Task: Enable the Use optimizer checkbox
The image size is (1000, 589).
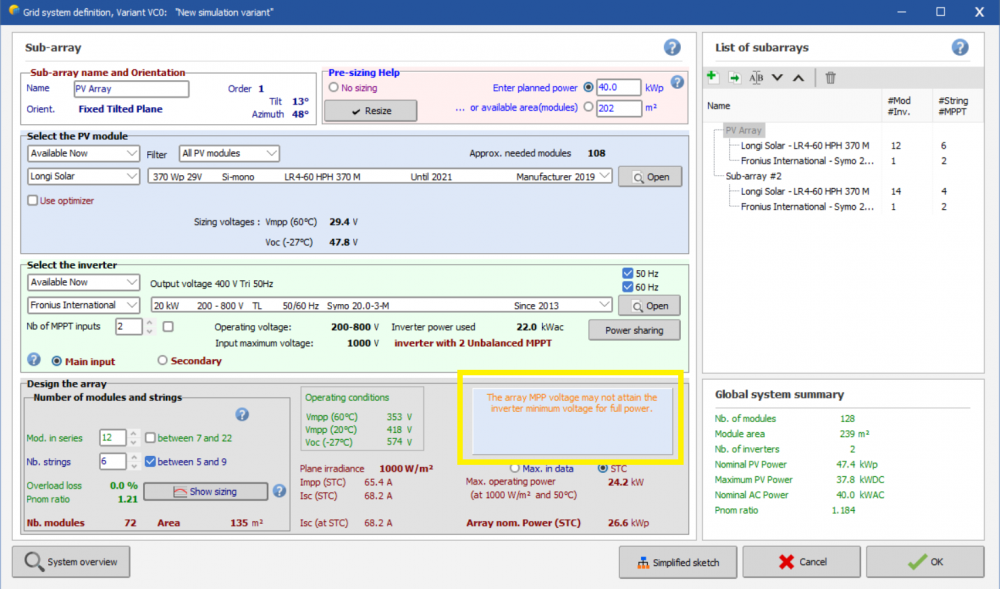Action: (x=33, y=201)
